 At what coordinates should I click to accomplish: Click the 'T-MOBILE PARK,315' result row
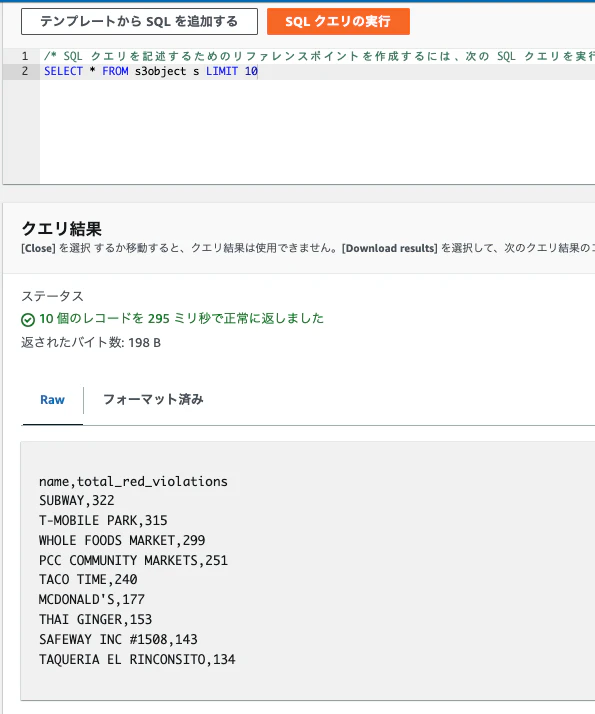tap(103, 520)
